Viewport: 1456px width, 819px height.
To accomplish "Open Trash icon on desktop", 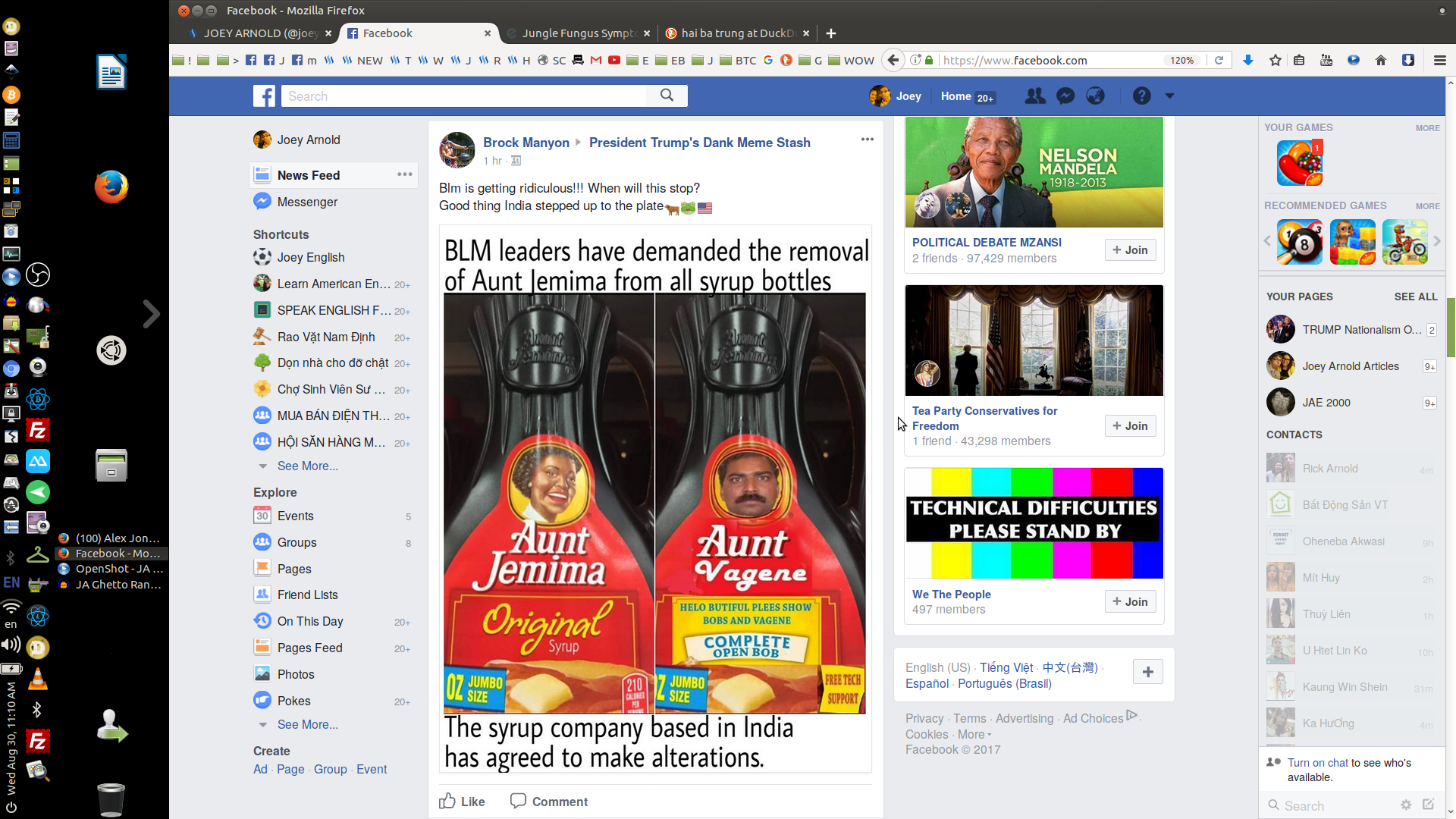I will pyautogui.click(x=111, y=799).
